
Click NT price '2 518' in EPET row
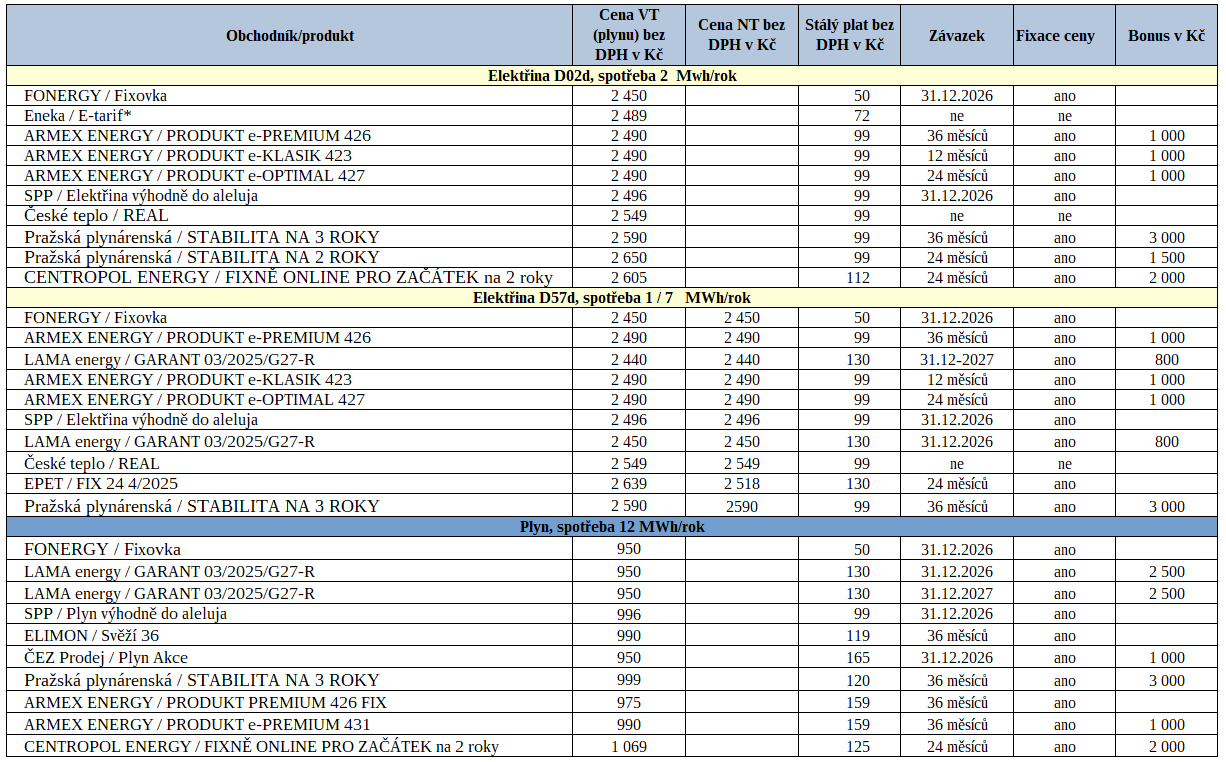tap(741, 484)
